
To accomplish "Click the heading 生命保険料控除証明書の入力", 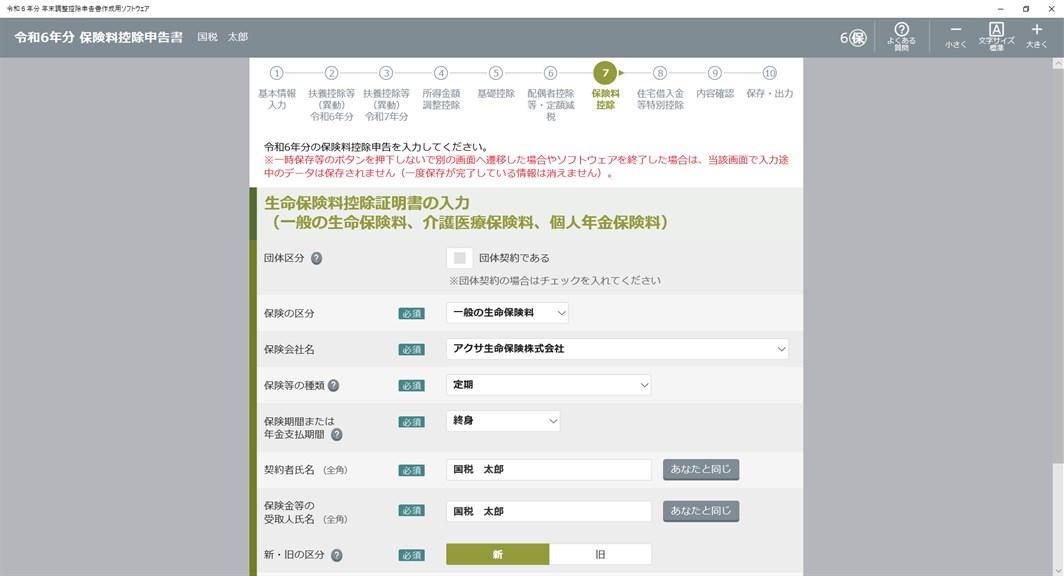I will click(366, 203).
